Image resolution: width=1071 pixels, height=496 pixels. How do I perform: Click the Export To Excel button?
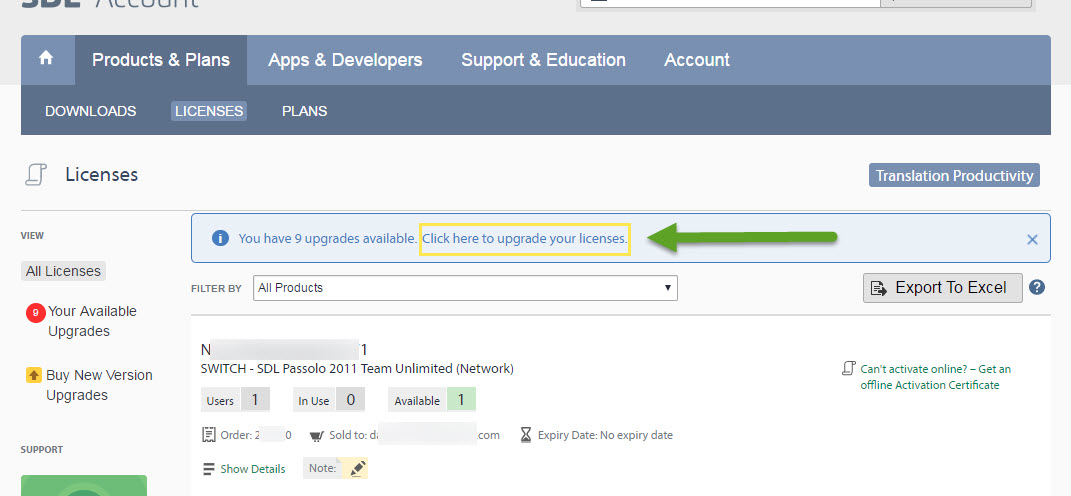pyautogui.click(x=942, y=288)
